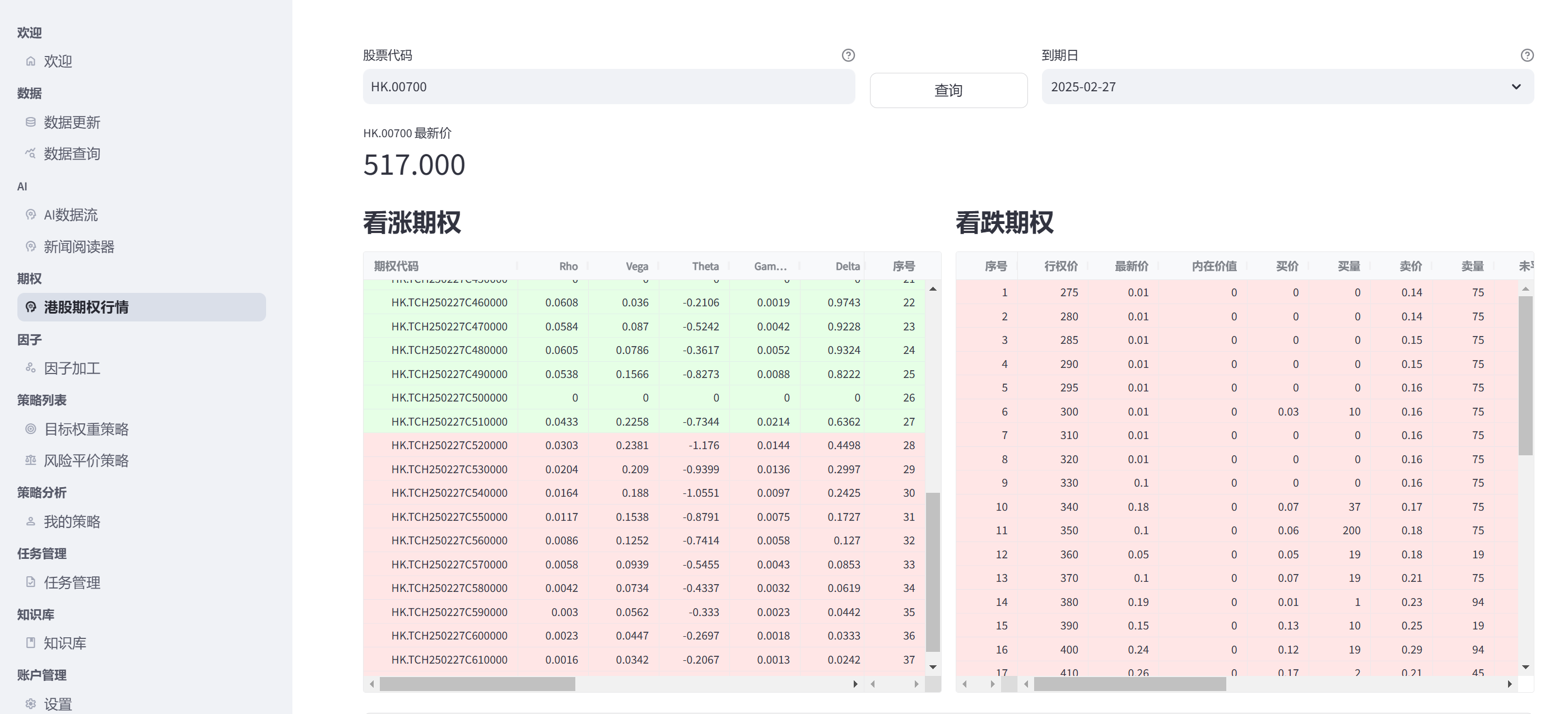This screenshot has height=714, width=1568.
Task: Open the 到期日 date dropdown
Action: pos(1287,87)
